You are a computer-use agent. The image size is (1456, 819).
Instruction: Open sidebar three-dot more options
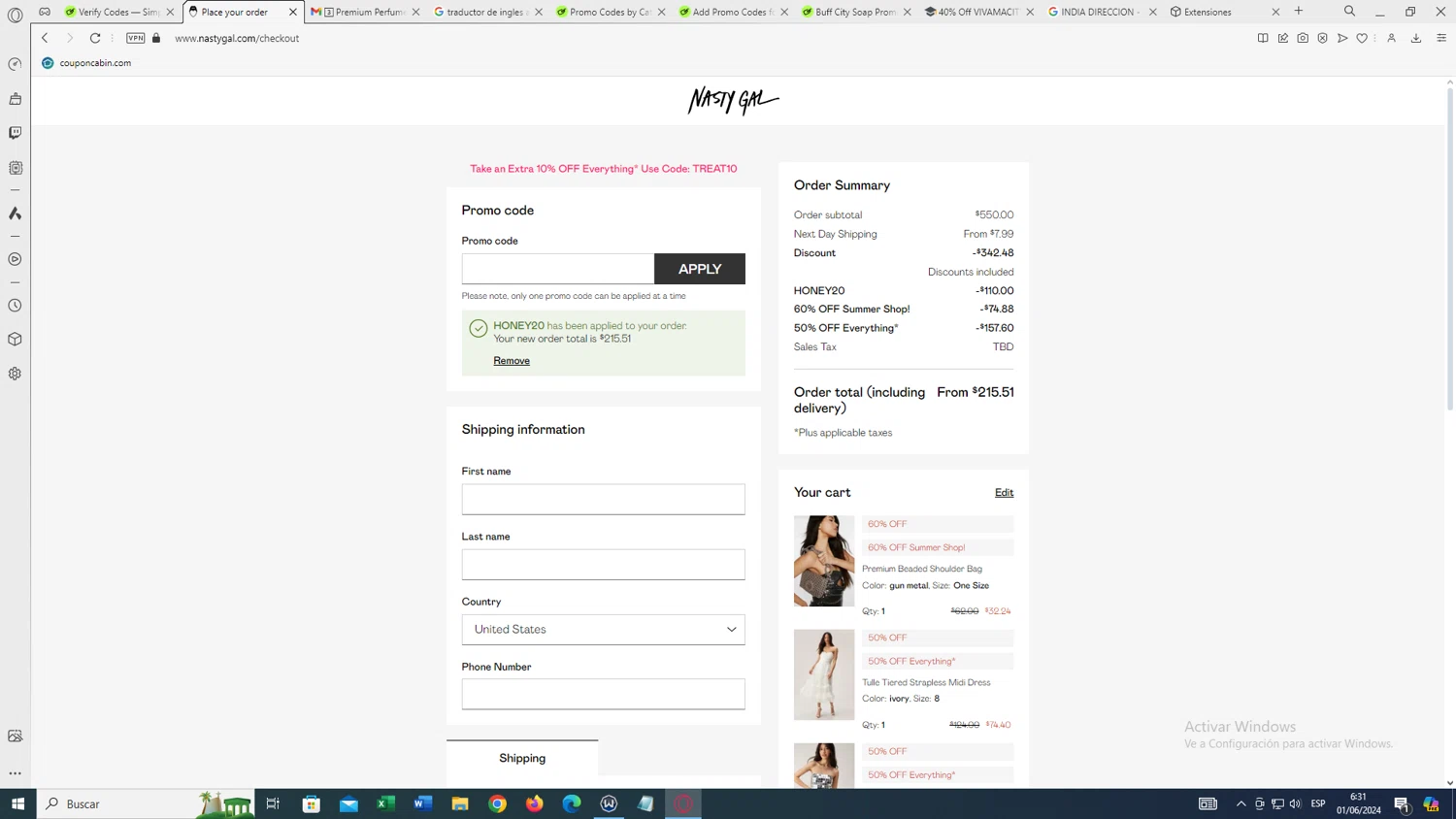pos(15,773)
